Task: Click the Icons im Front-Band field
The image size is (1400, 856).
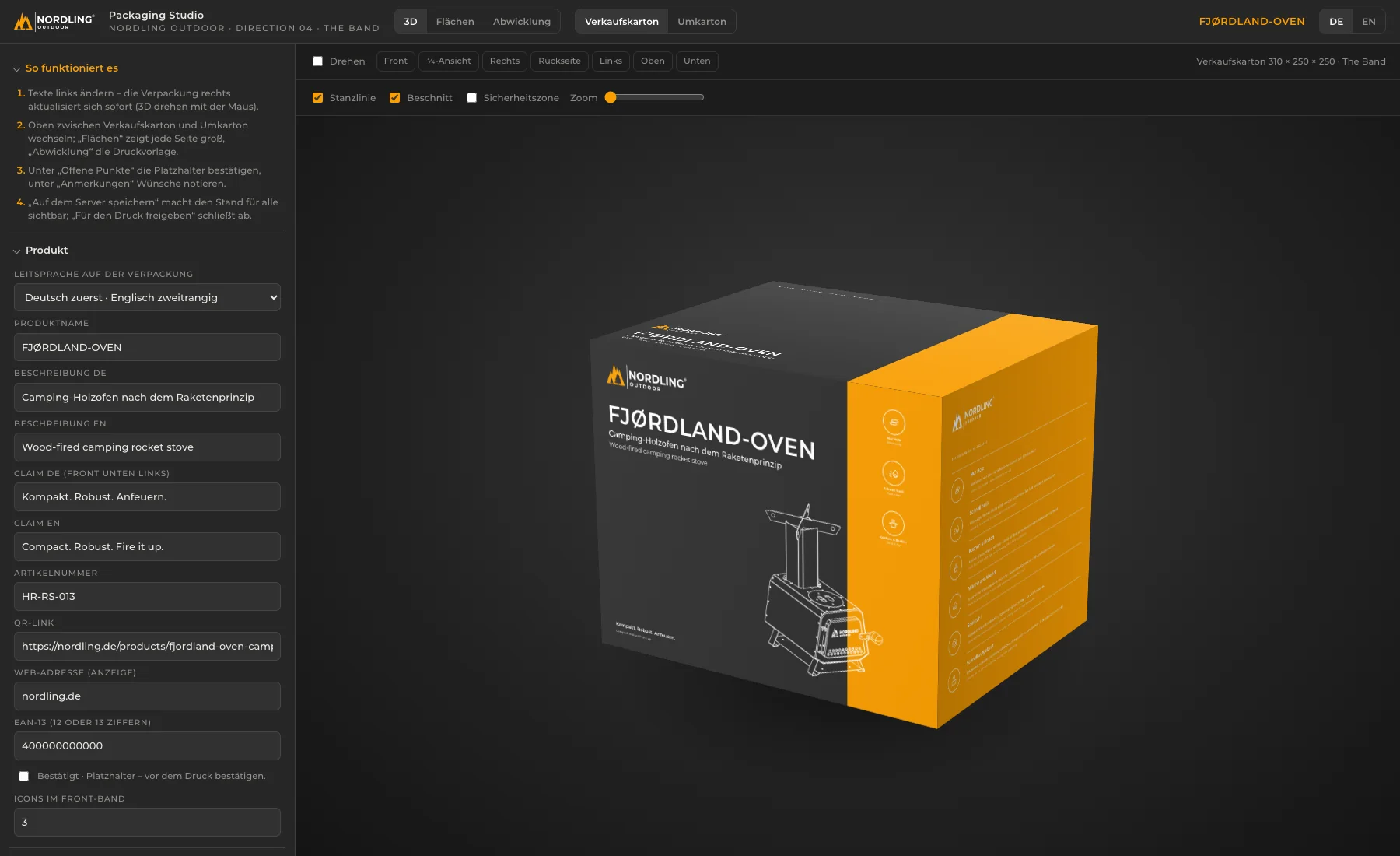Action: pyautogui.click(x=147, y=823)
